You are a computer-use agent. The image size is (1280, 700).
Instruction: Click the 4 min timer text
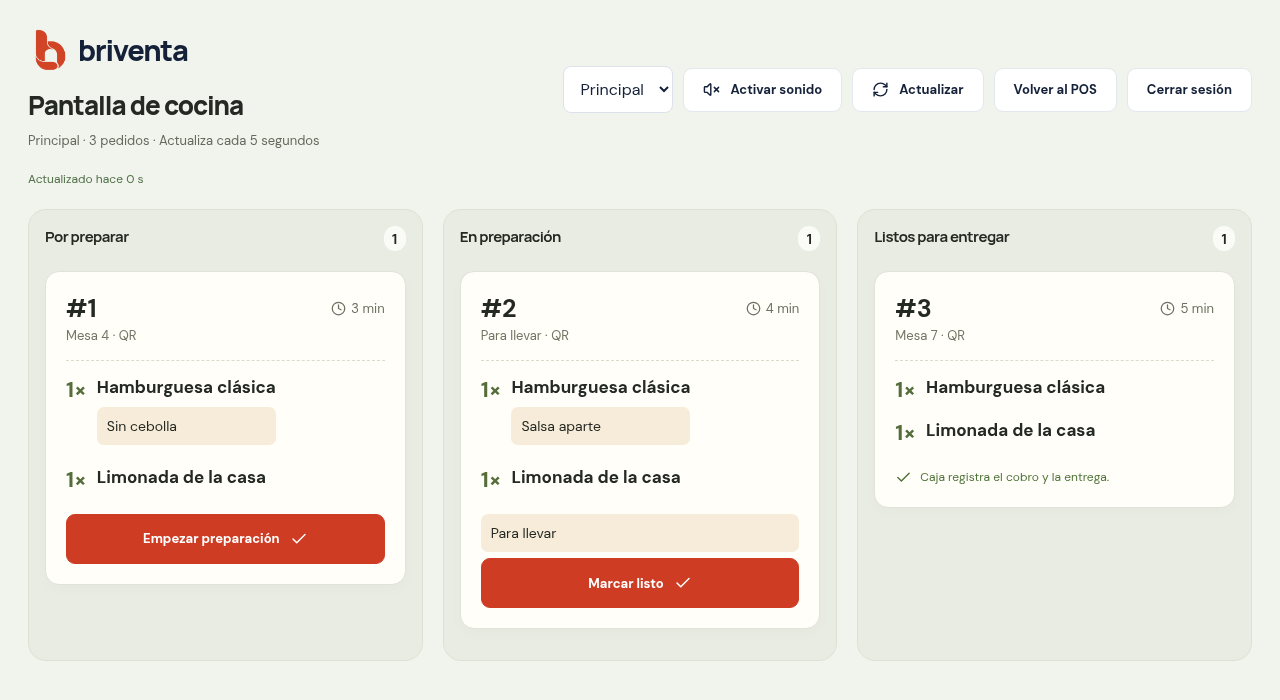782,308
